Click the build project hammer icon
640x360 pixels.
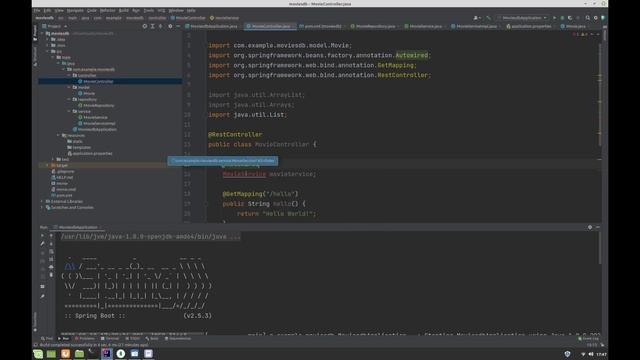click(x=489, y=18)
